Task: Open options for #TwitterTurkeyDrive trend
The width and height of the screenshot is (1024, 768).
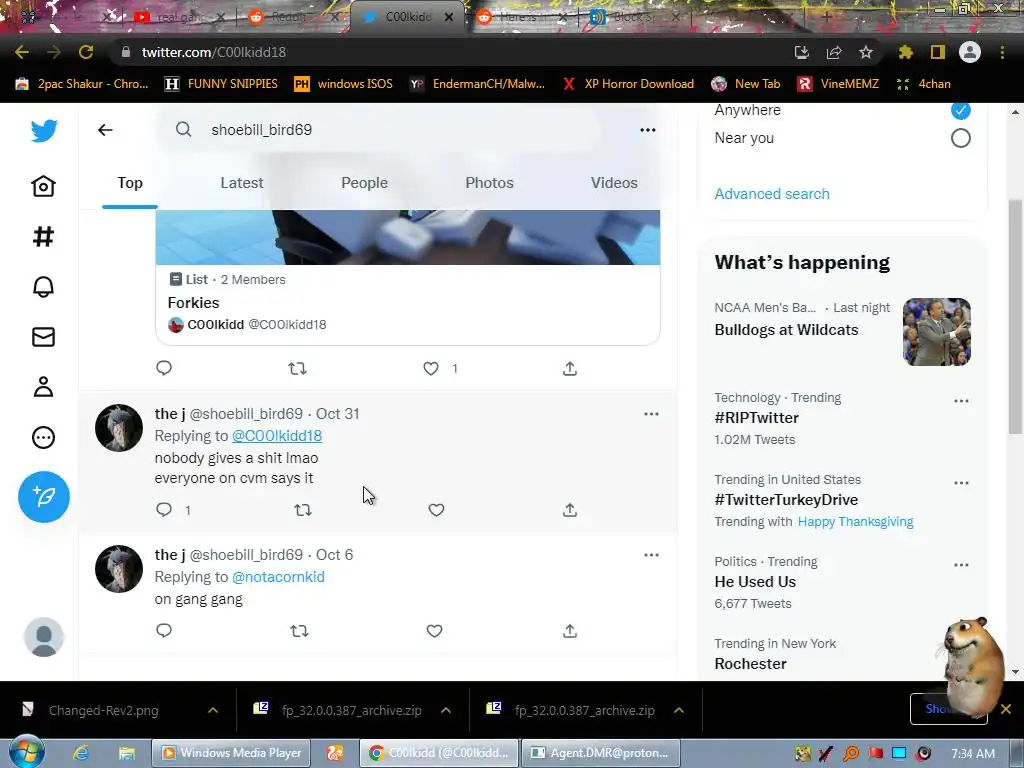Action: pos(961,483)
